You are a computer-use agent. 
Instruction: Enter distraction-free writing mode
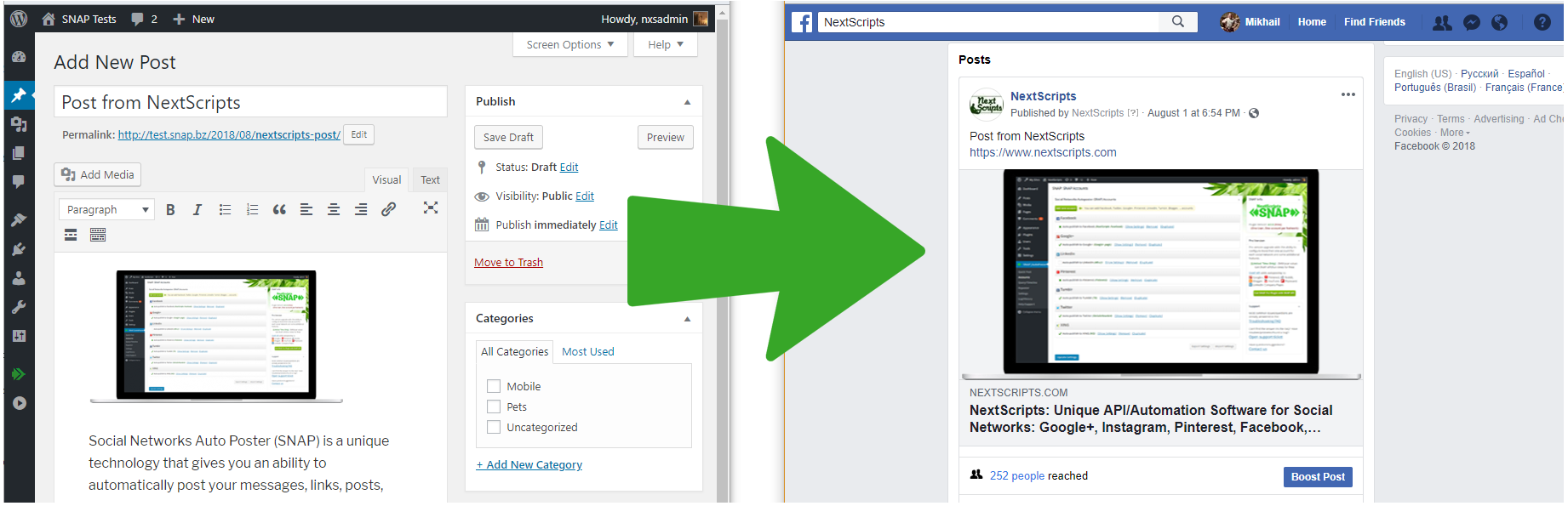(x=431, y=208)
